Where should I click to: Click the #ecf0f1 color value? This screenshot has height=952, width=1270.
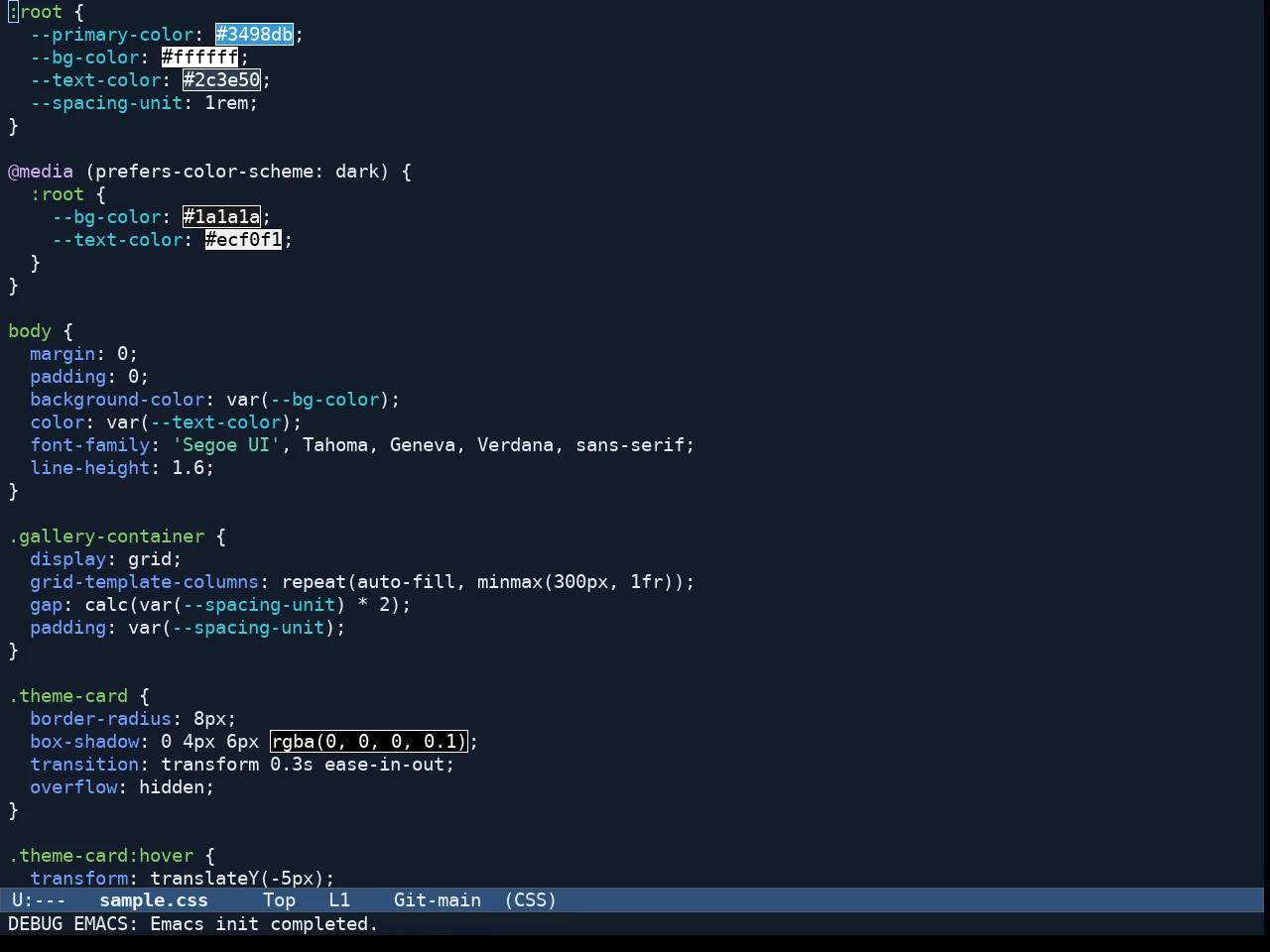(x=243, y=240)
